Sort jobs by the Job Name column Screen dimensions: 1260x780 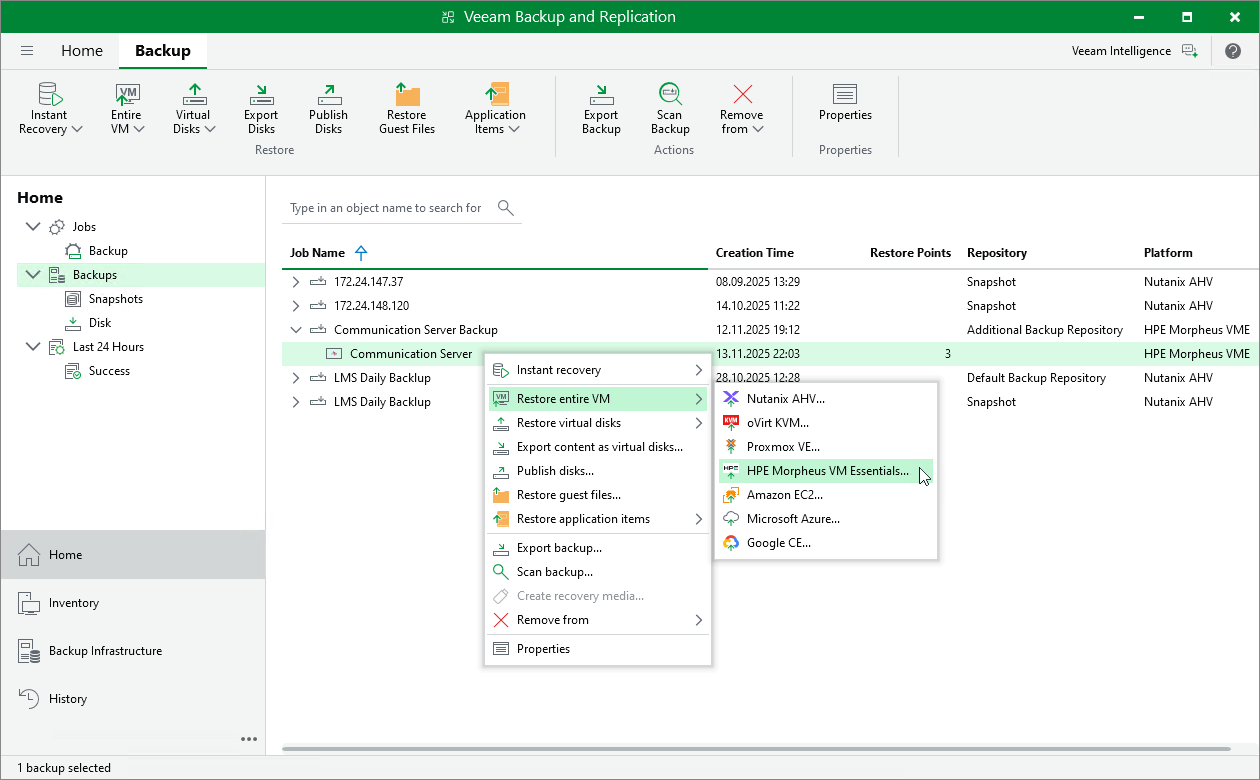point(318,252)
